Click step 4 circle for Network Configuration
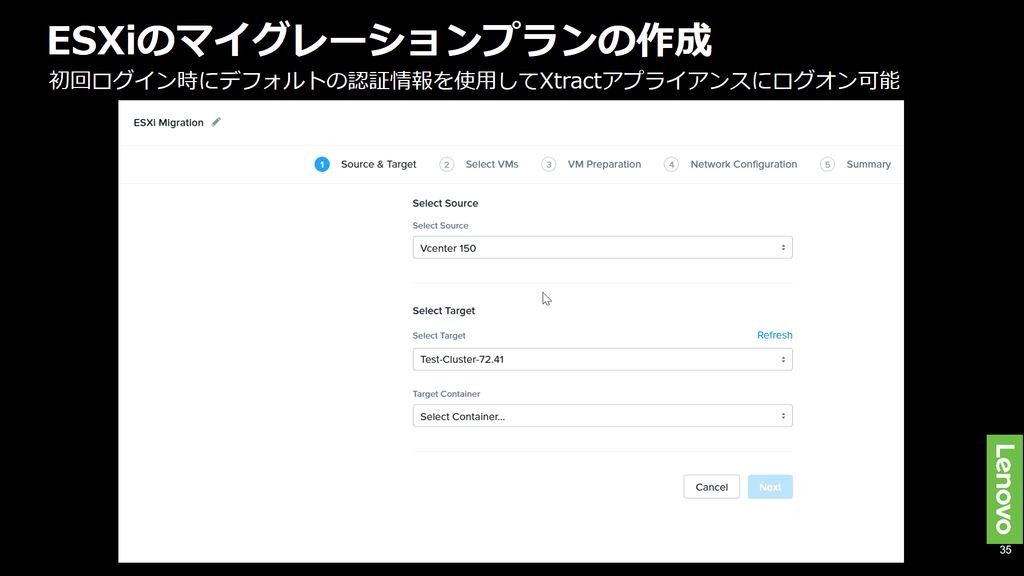 (671, 165)
